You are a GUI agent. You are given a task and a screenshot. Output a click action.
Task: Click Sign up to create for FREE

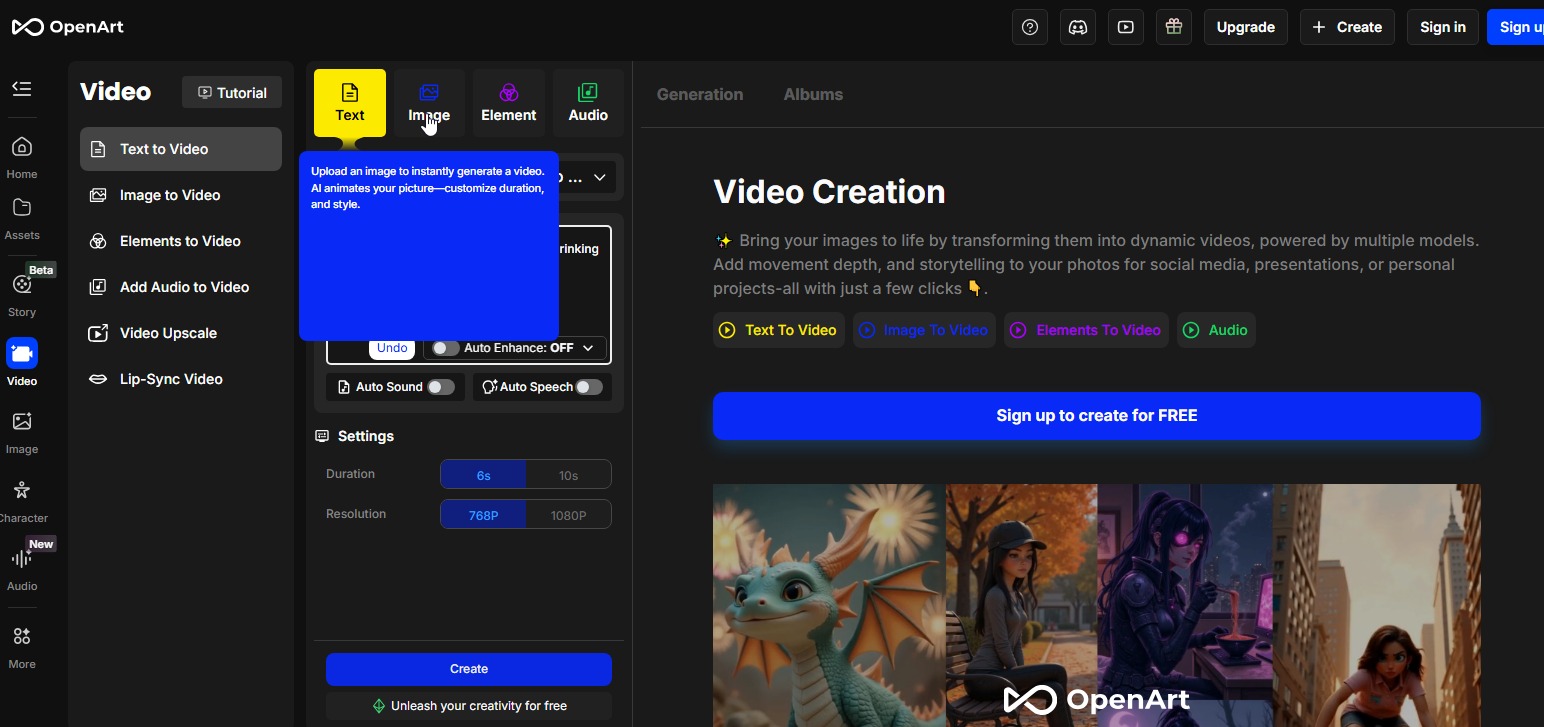point(1097,416)
